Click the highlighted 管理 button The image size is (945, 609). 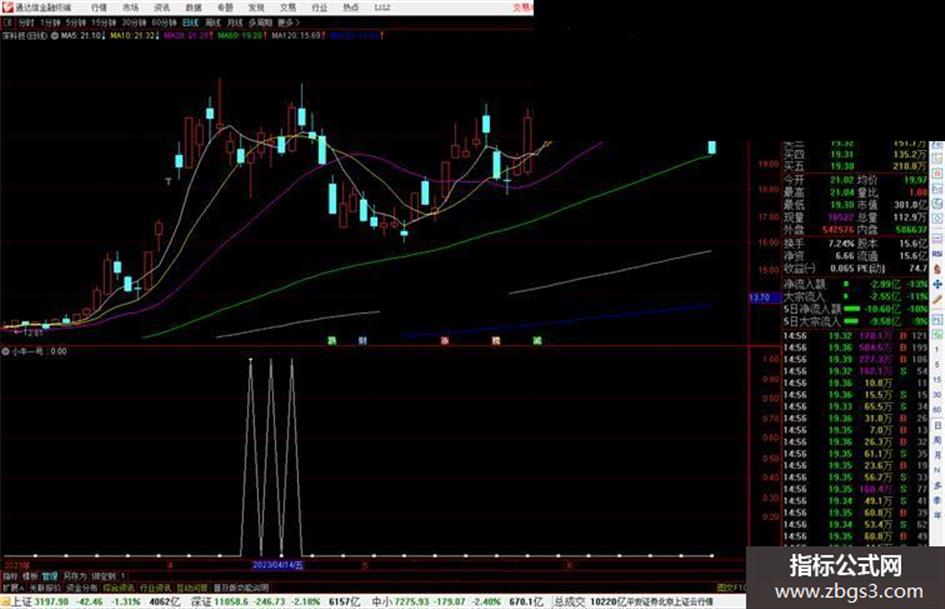[x=50, y=576]
